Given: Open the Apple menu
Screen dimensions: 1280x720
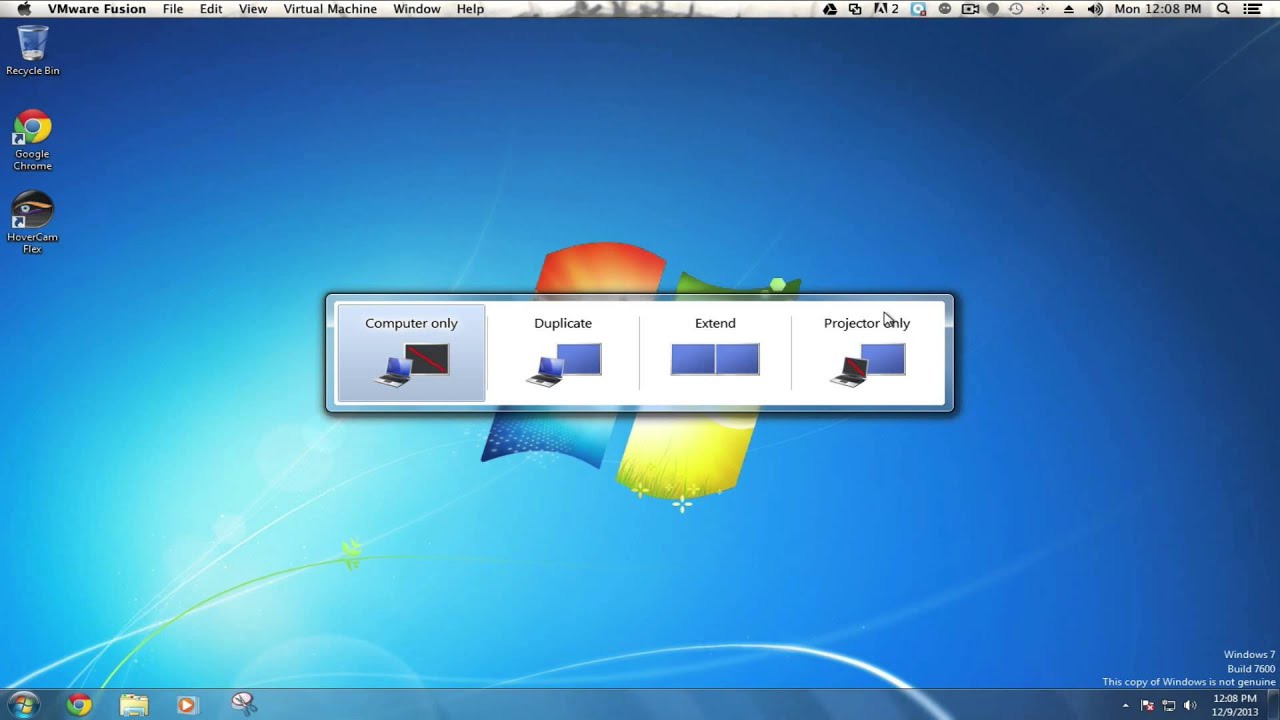Looking at the screenshot, I should (x=24, y=9).
